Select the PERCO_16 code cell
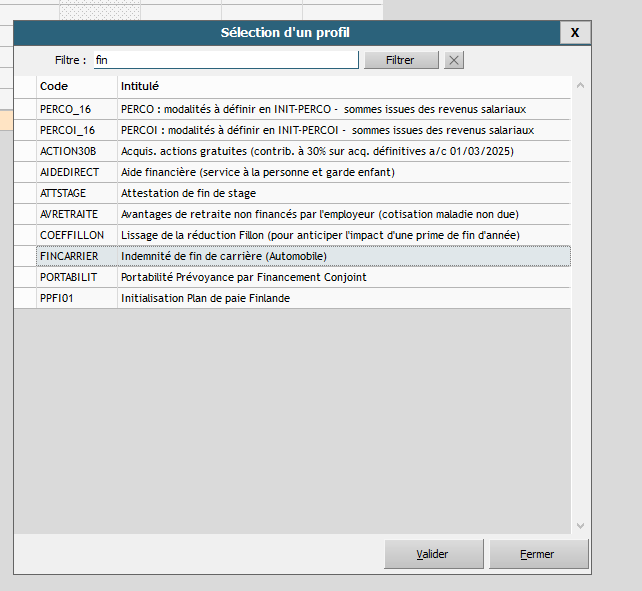 pyautogui.click(x=77, y=109)
